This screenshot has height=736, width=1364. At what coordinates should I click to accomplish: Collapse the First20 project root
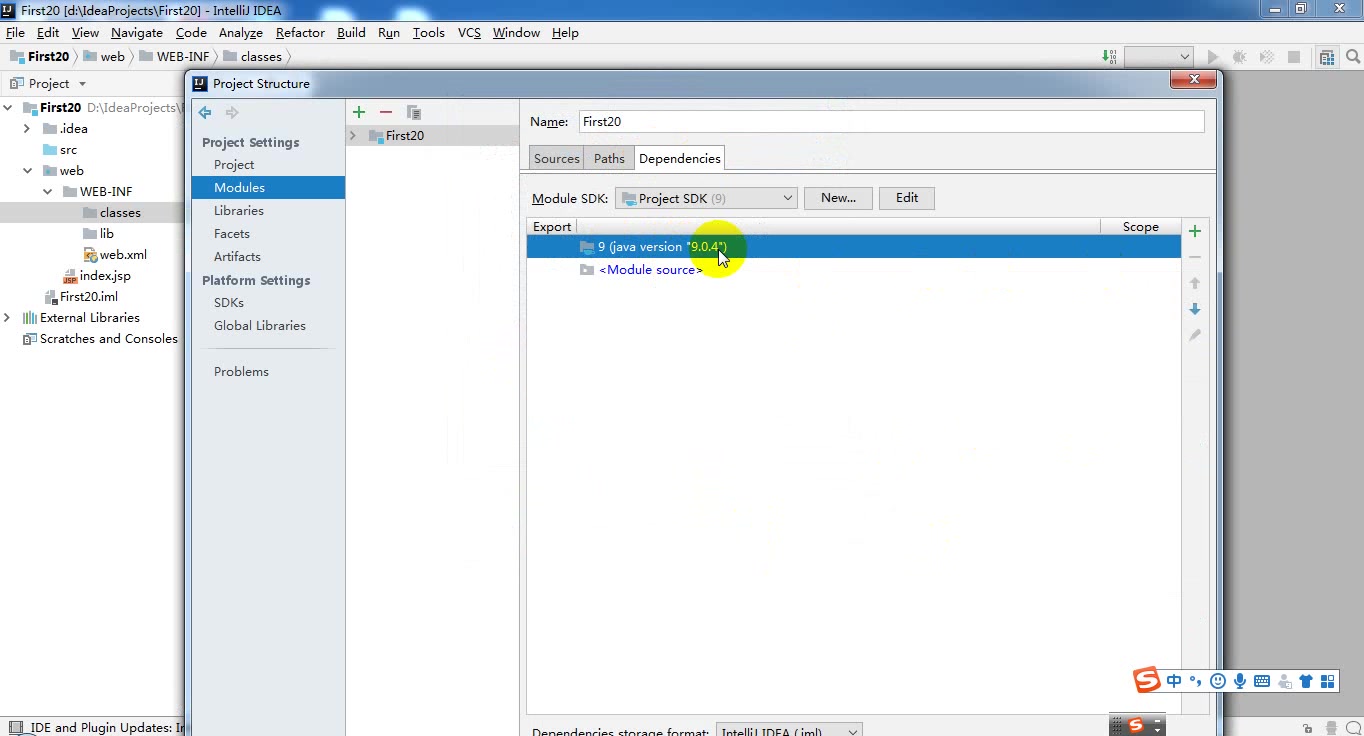7,108
